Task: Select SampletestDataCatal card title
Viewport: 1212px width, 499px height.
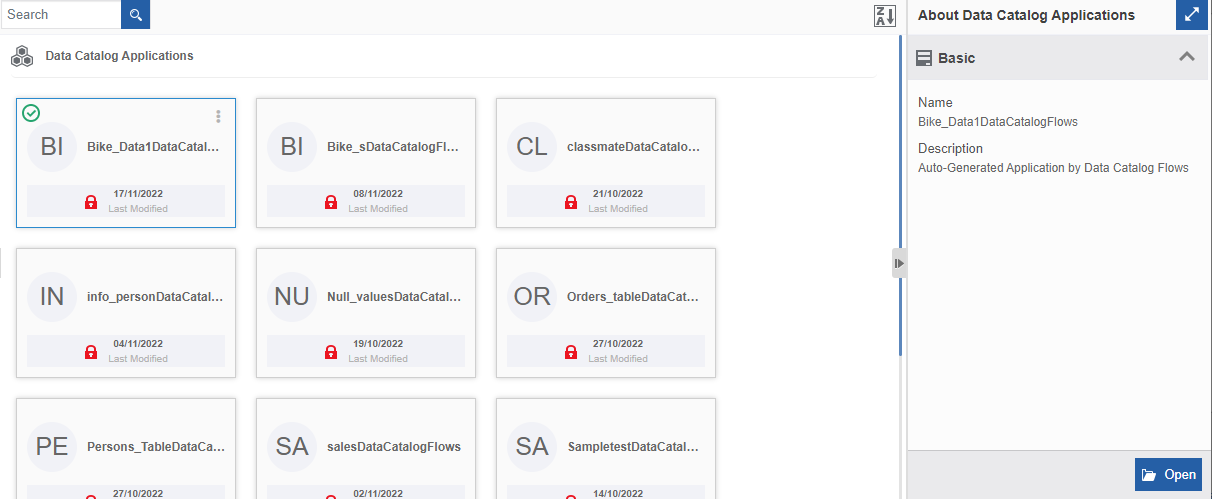Action: point(633,447)
